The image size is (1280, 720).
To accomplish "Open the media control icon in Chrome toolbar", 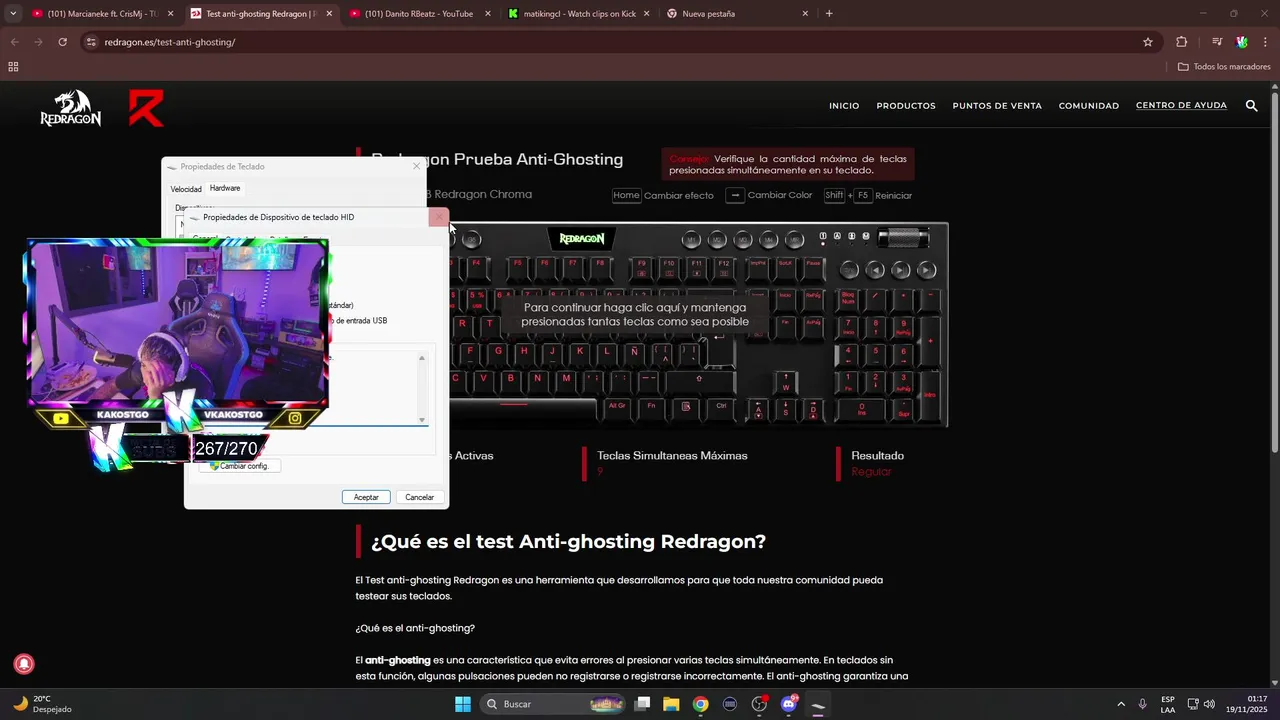I will 1217,42.
